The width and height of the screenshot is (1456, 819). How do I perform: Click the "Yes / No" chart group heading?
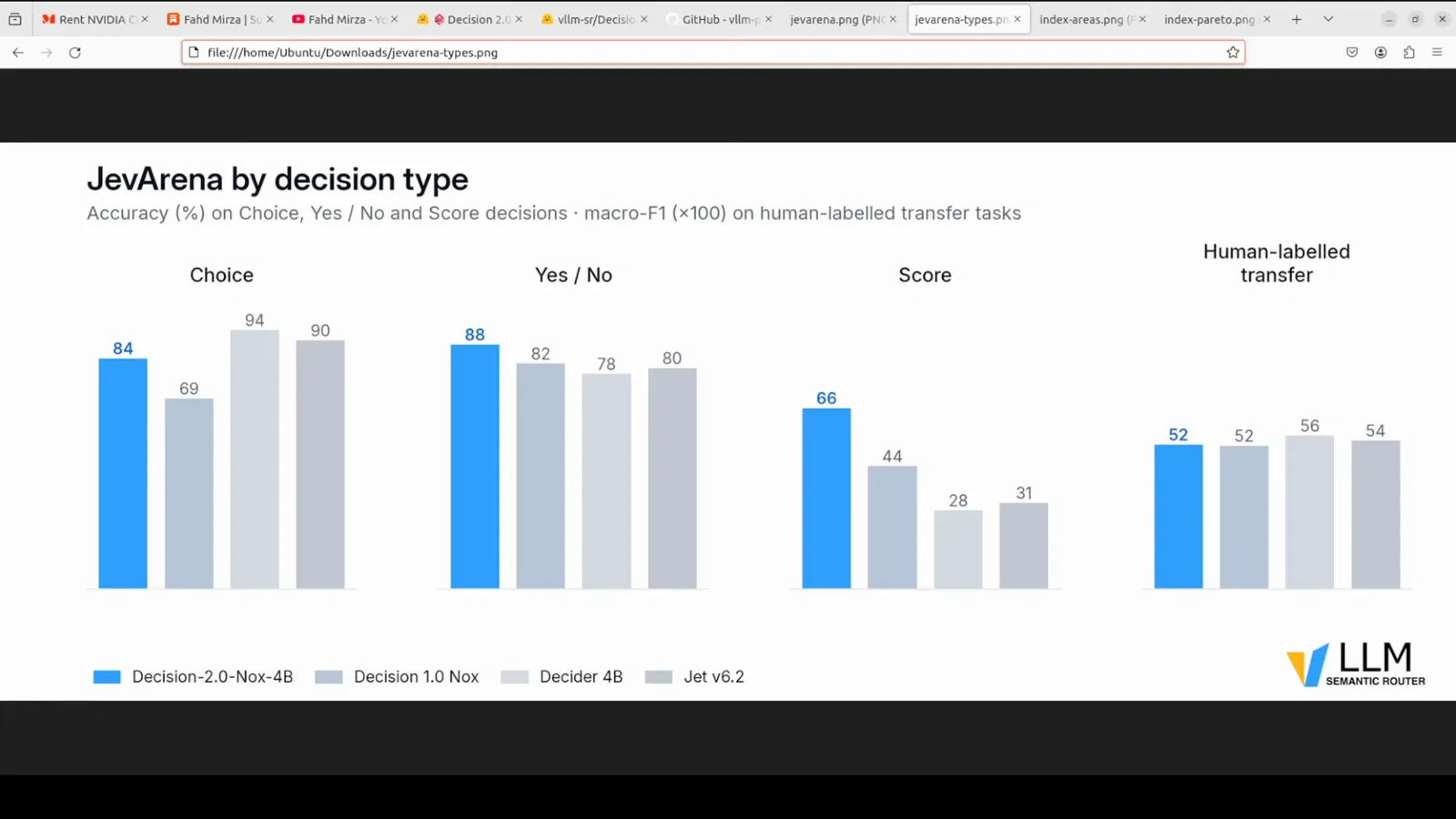(573, 275)
